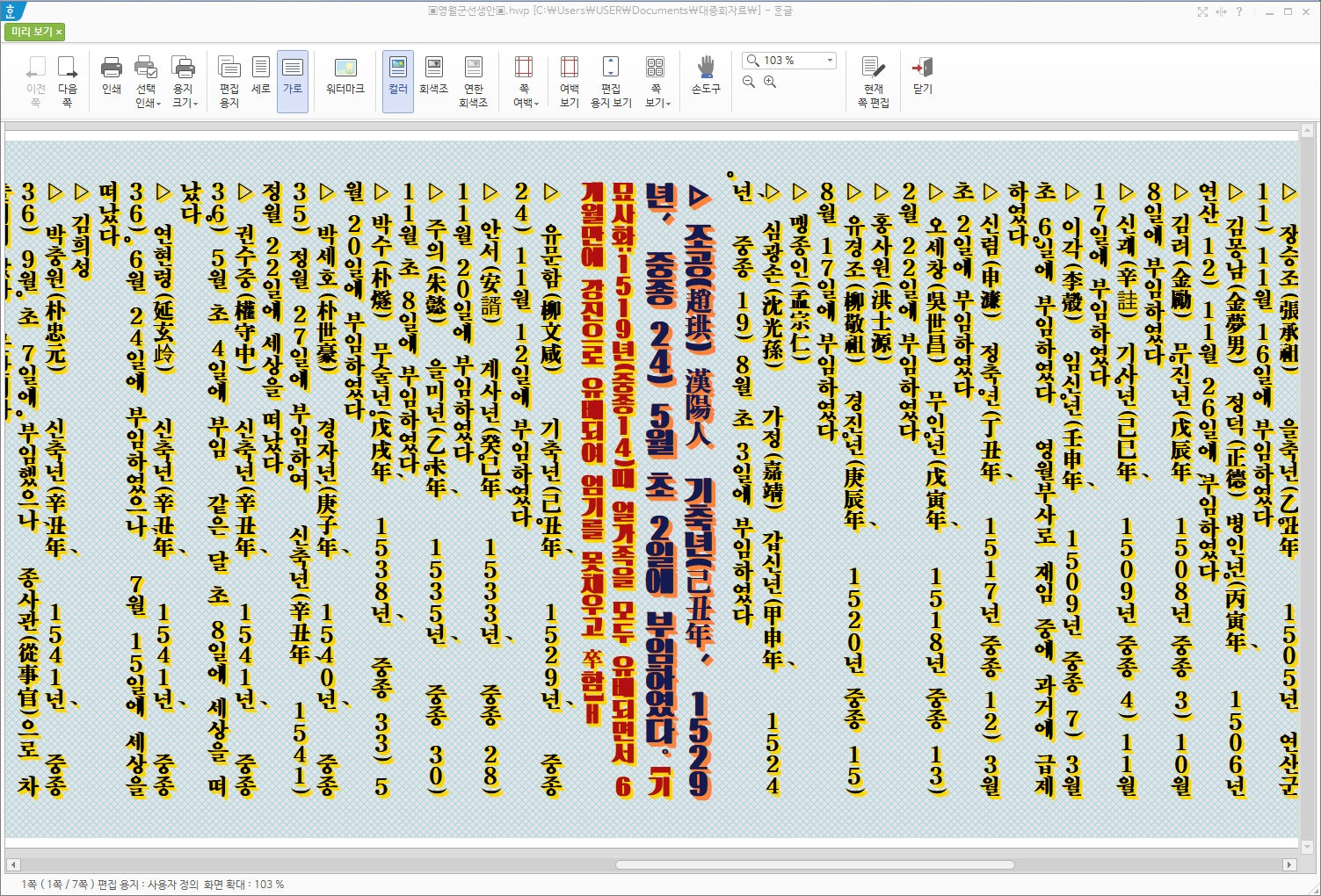Click the zoom out magnifier icon
Viewport: 1321px width, 896px height.
pos(749,82)
